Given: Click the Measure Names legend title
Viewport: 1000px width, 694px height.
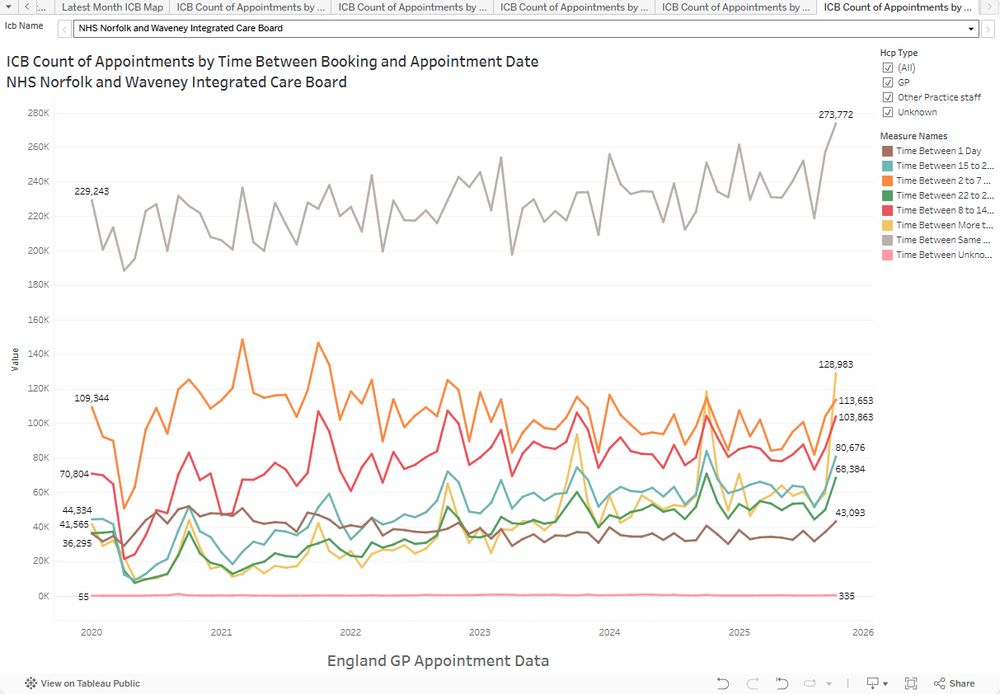Looking at the screenshot, I should coord(913,136).
